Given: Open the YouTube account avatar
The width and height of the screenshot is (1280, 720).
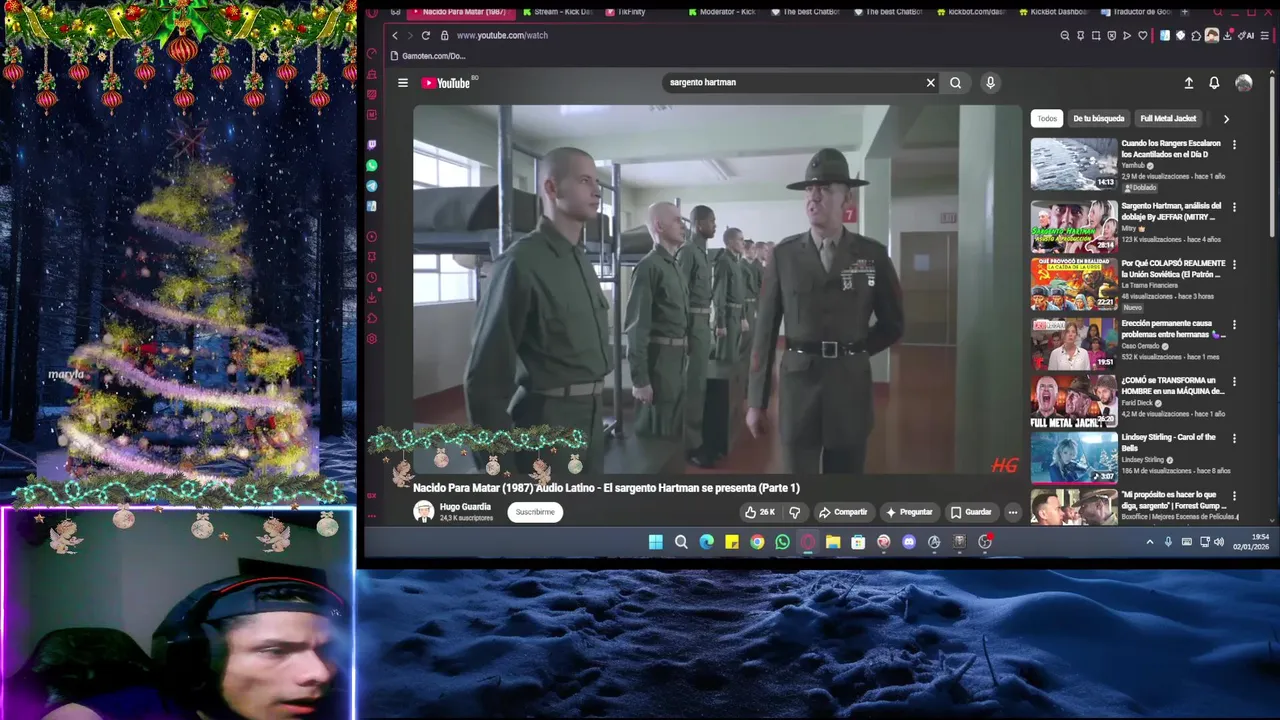Looking at the screenshot, I should click(1244, 83).
